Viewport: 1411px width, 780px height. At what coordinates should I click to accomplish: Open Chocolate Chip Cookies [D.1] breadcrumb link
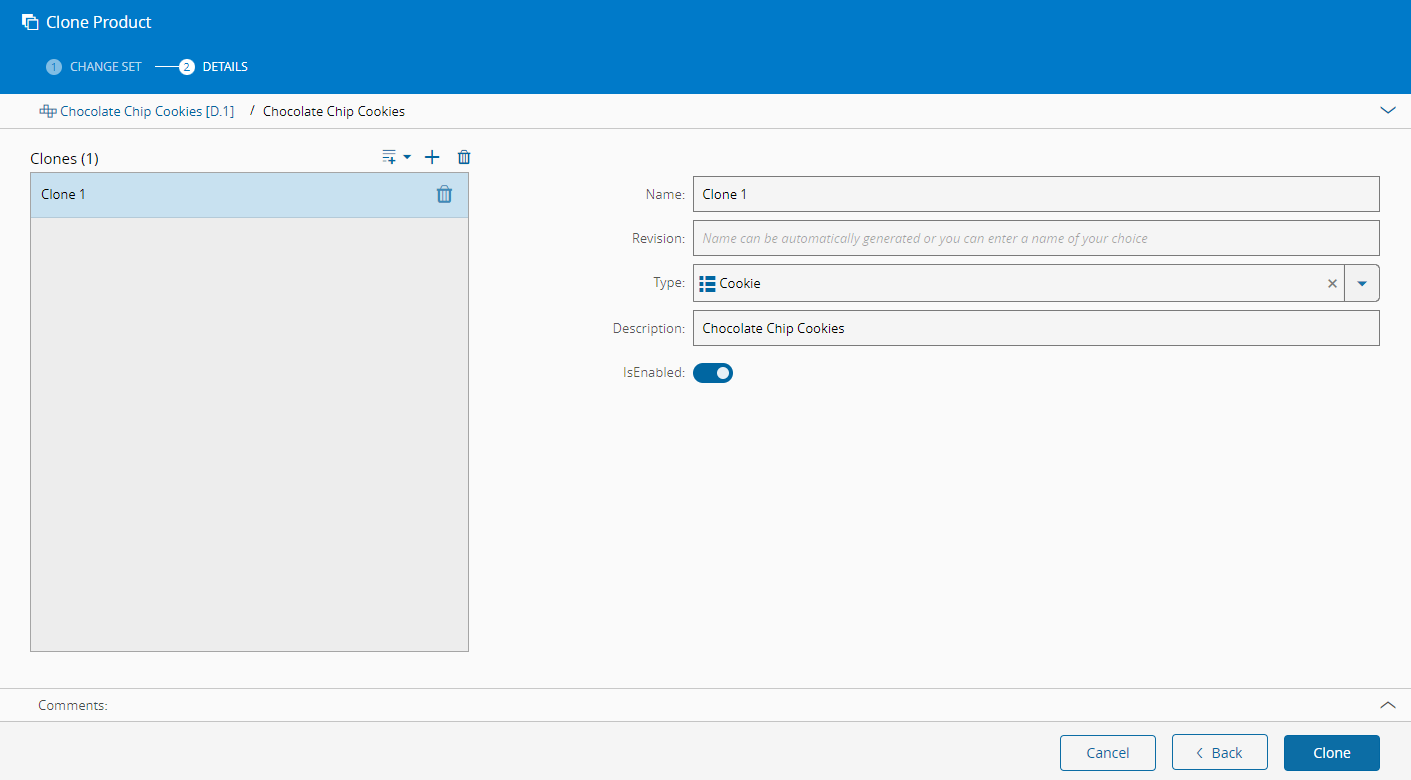[x=146, y=111]
